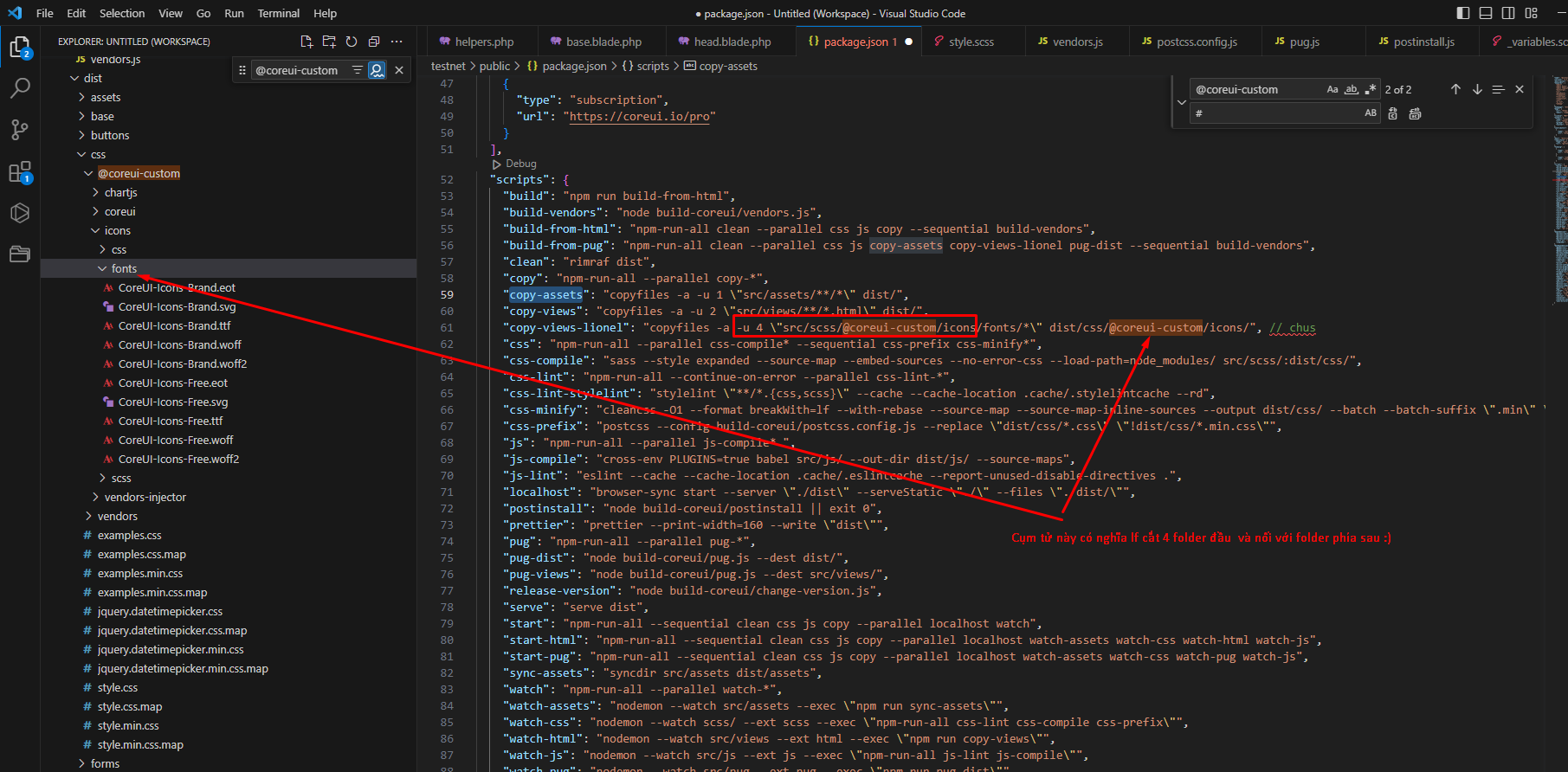1568x772 pixels.
Task: Open Source Control in activity bar
Action: [20, 130]
